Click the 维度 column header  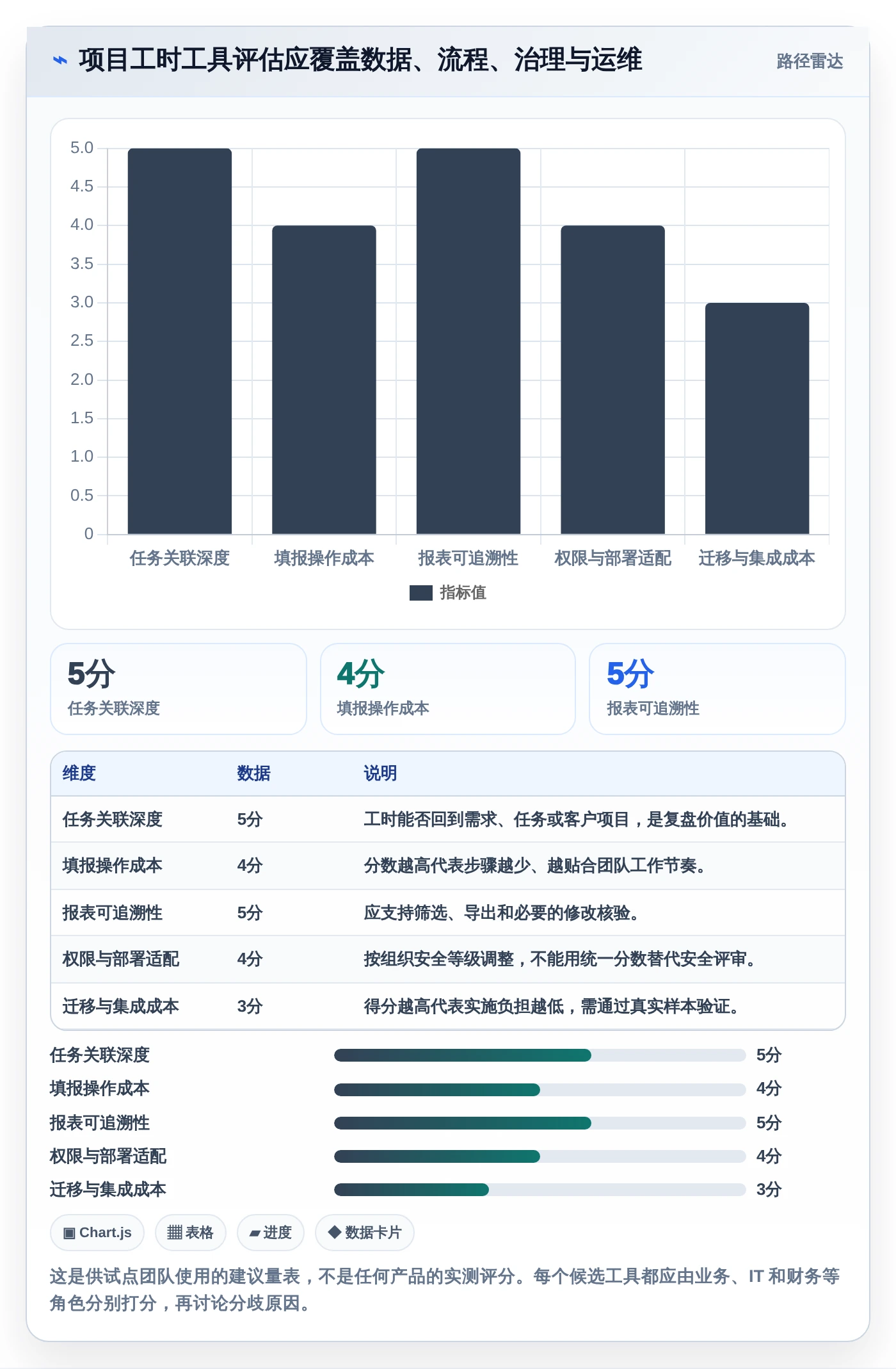pos(79,774)
